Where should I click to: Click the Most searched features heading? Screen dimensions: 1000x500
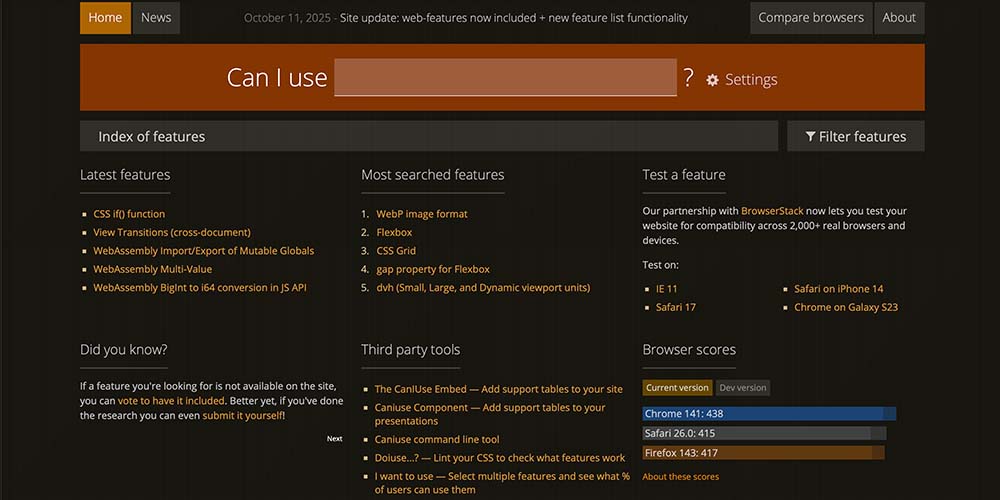point(432,175)
